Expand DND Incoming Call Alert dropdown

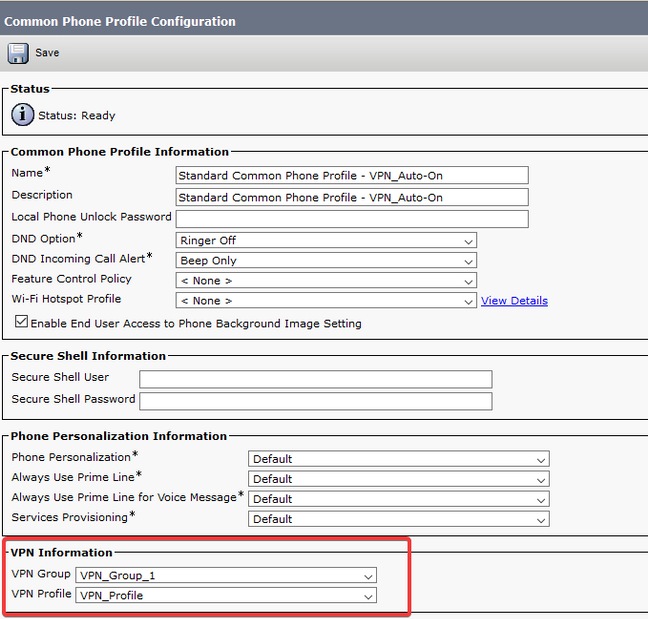pos(326,261)
